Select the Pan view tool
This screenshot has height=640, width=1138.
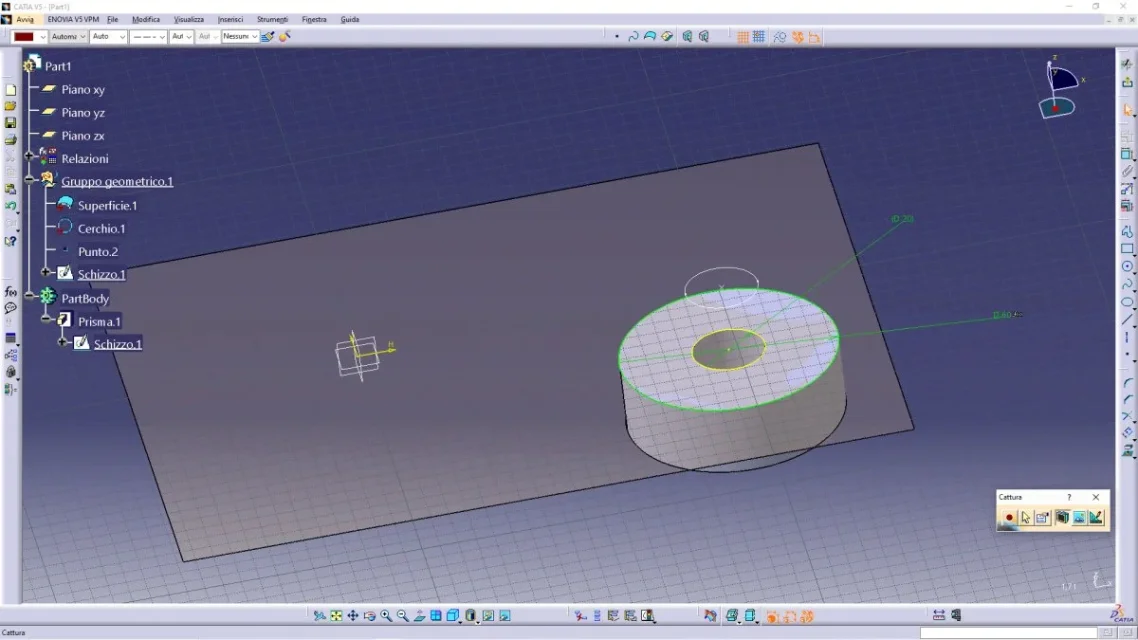(353, 616)
